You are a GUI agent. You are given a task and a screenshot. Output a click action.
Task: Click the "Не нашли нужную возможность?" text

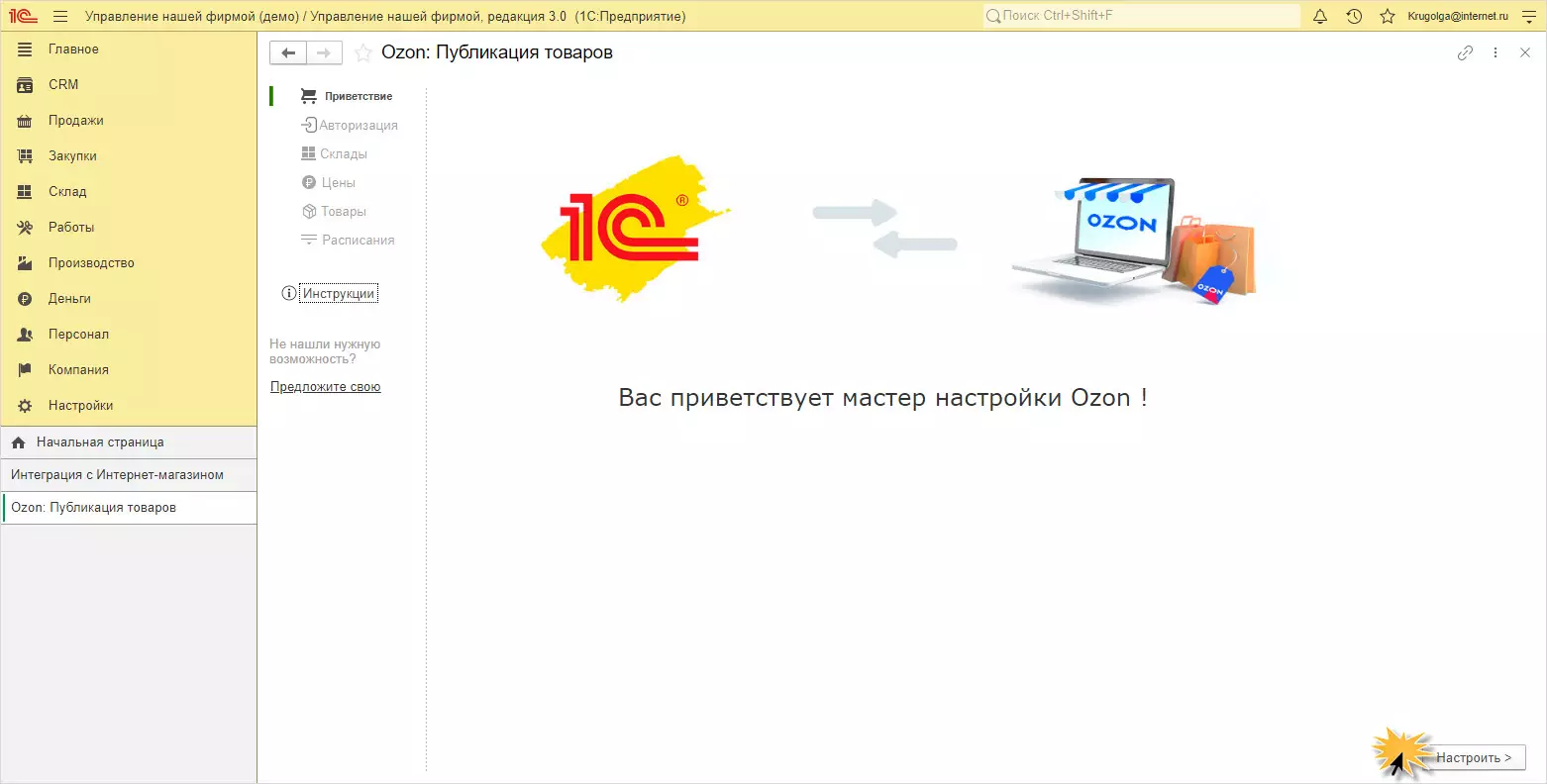point(325,351)
